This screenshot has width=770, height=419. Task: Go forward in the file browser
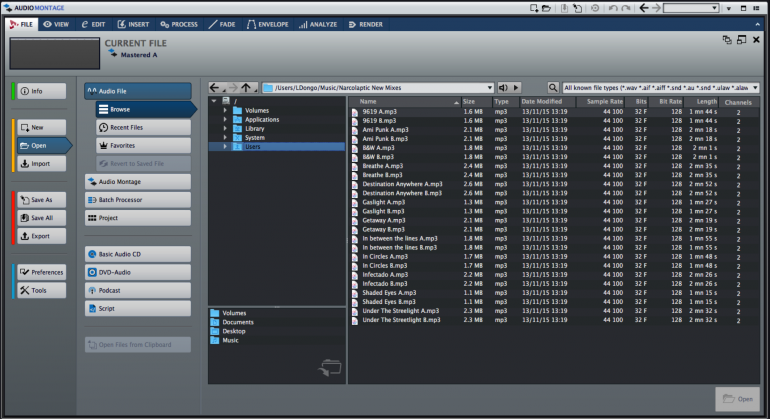click(x=233, y=87)
